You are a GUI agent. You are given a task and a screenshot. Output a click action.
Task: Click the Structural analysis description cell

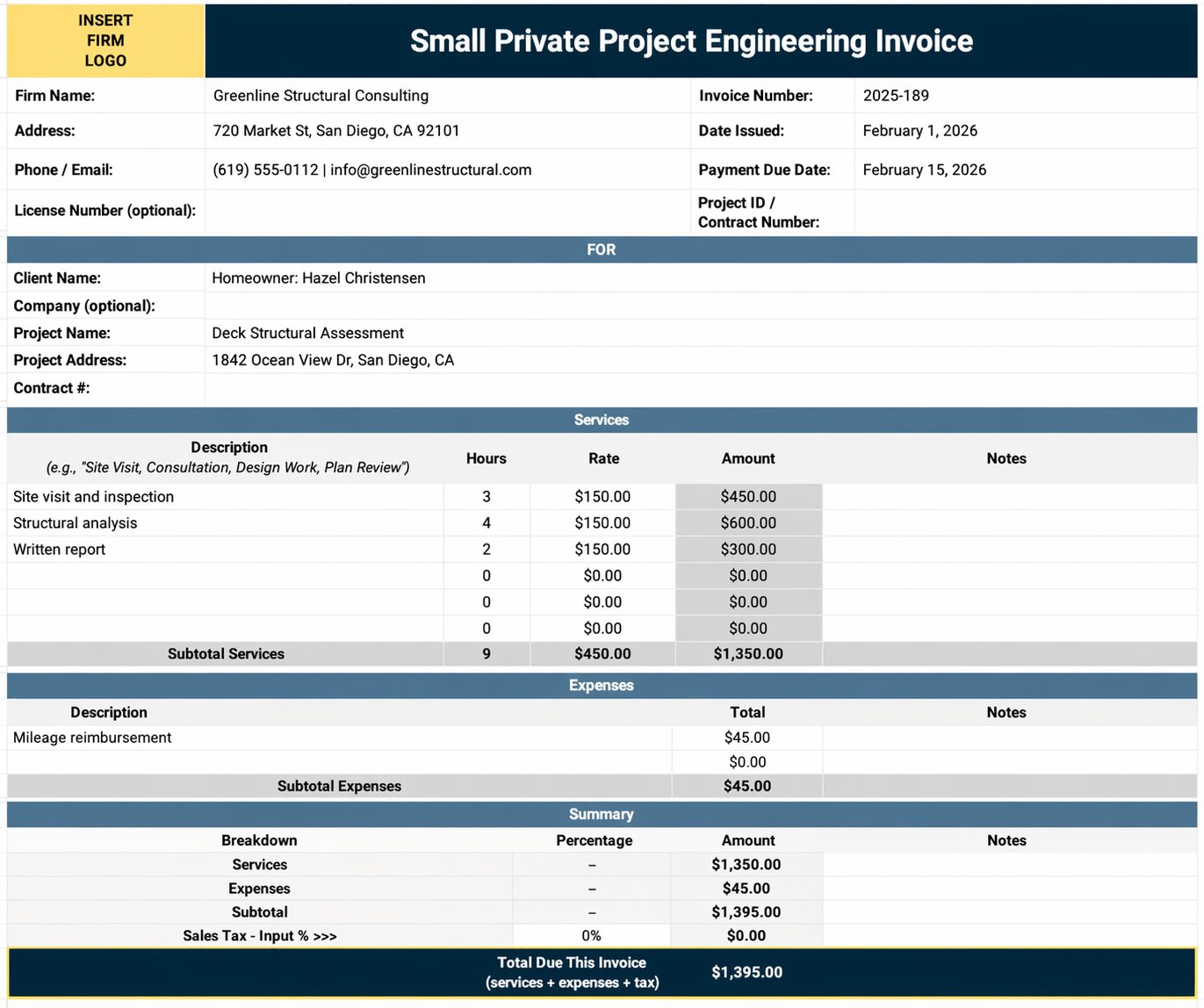tap(226, 522)
